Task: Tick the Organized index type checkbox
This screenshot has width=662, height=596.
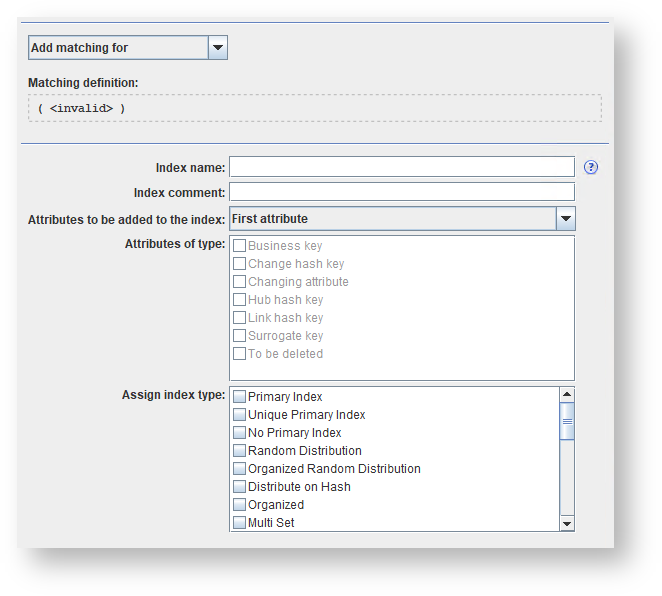Action: (240, 505)
